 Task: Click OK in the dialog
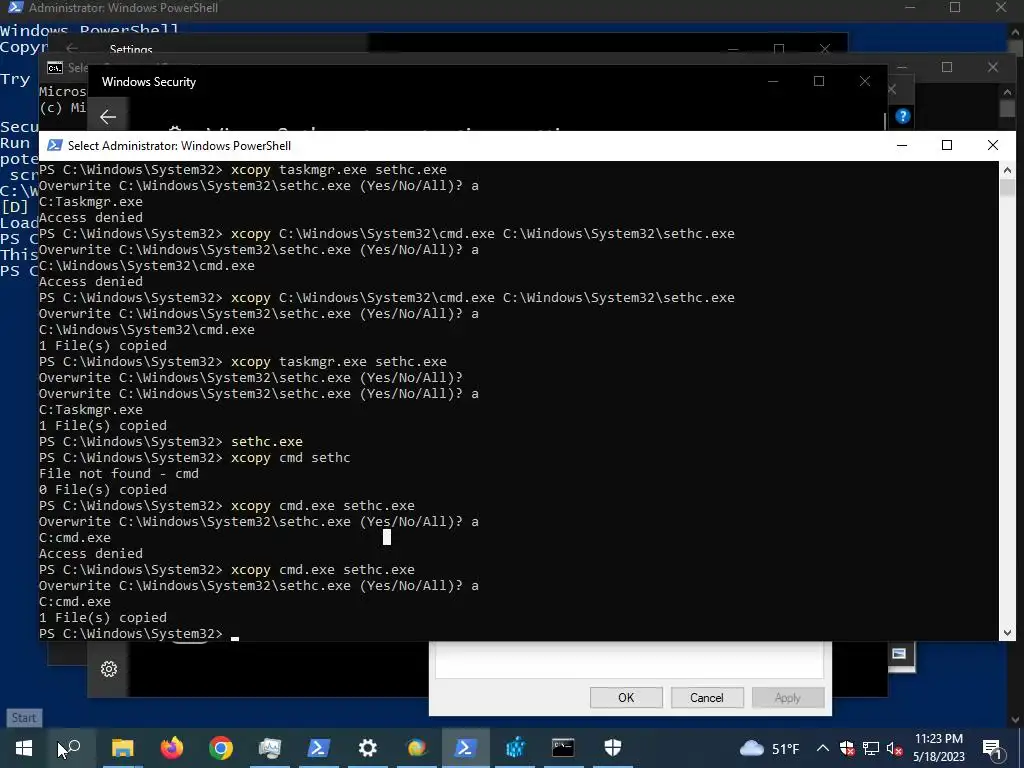(x=626, y=697)
